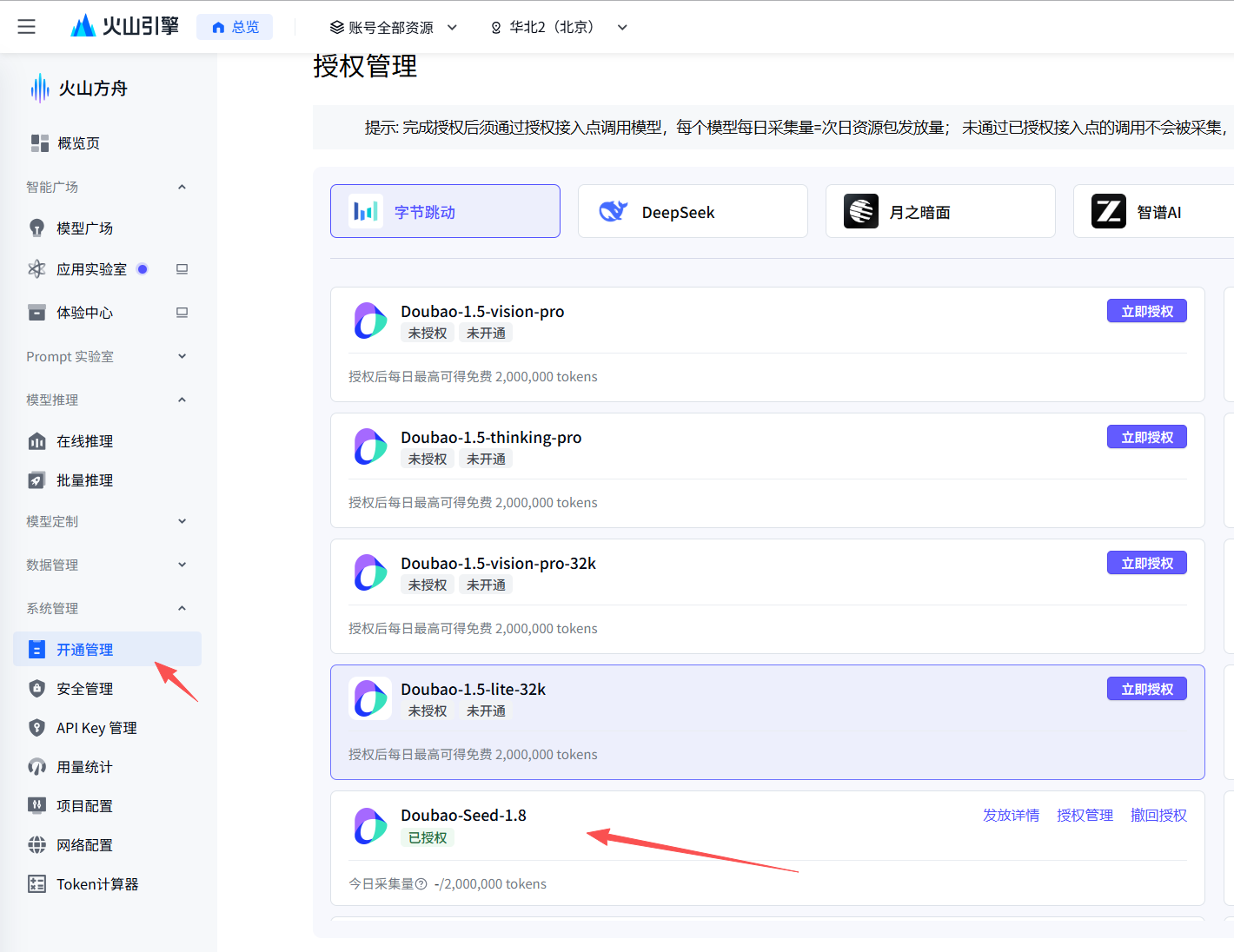Open the 华北2（北京）region dropdown
Screen dimensions: 1234x952
[559, 27]
